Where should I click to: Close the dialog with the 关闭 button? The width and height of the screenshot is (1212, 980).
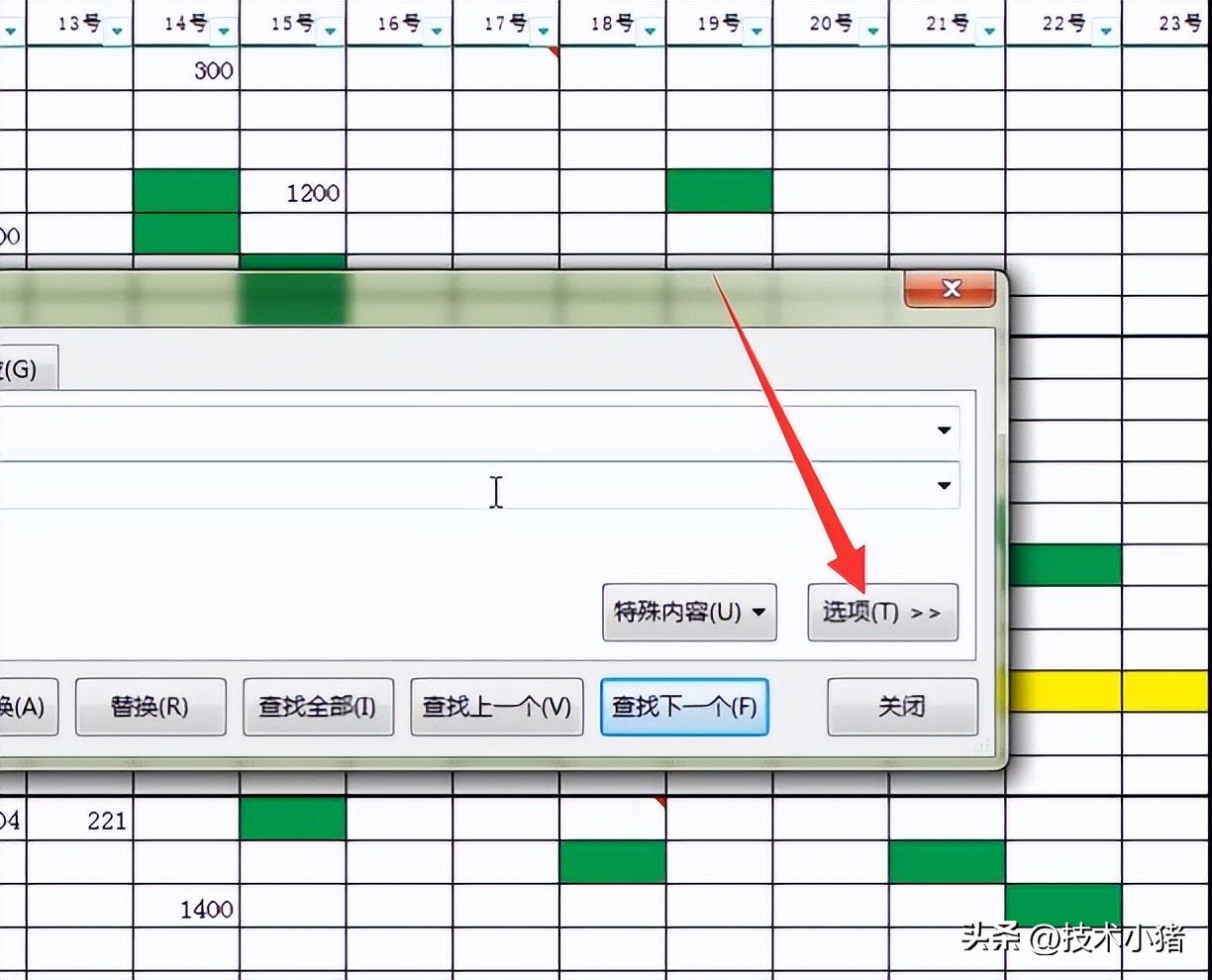pos(902,707)
